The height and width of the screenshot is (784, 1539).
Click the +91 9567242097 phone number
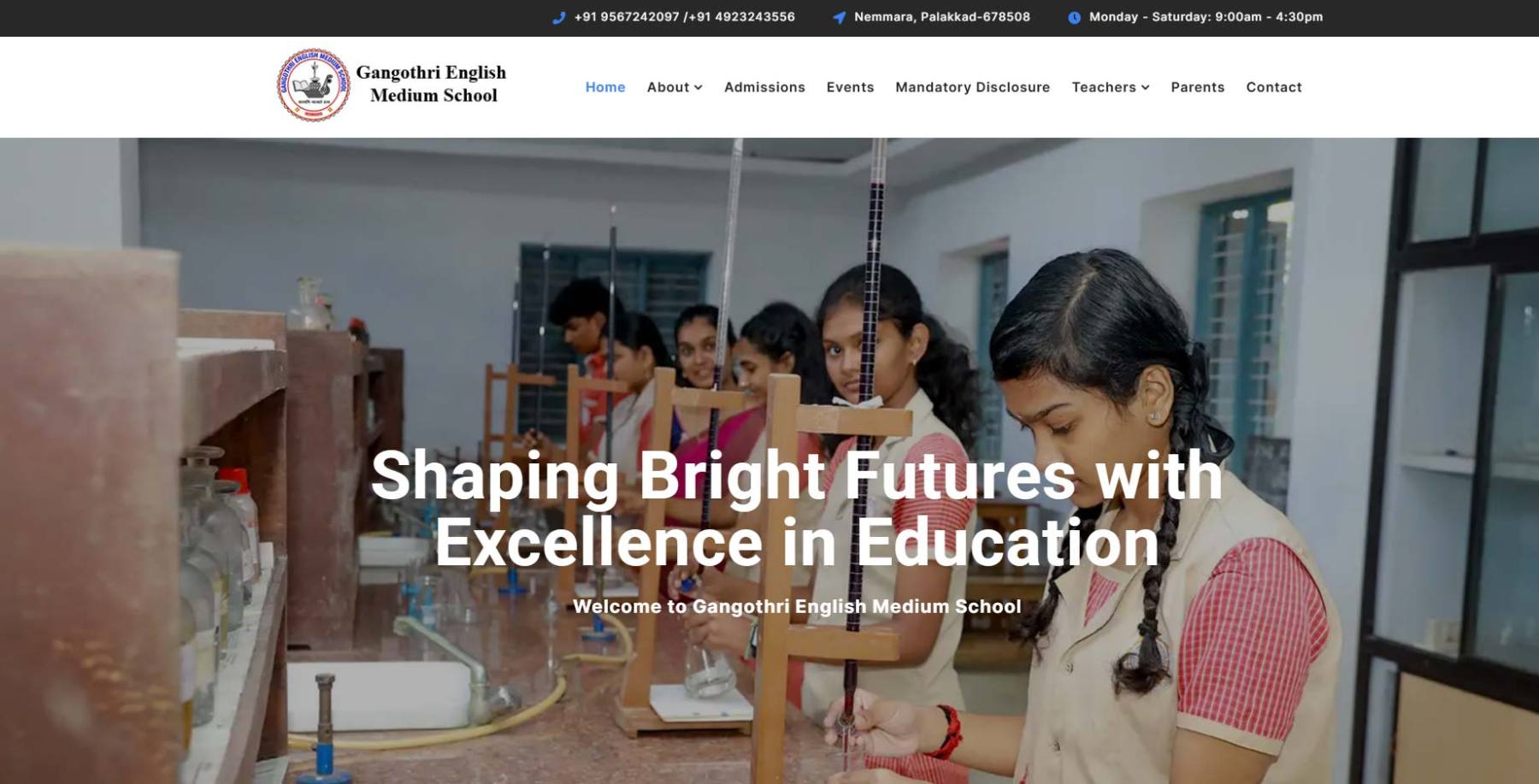(x=627, y=17)
